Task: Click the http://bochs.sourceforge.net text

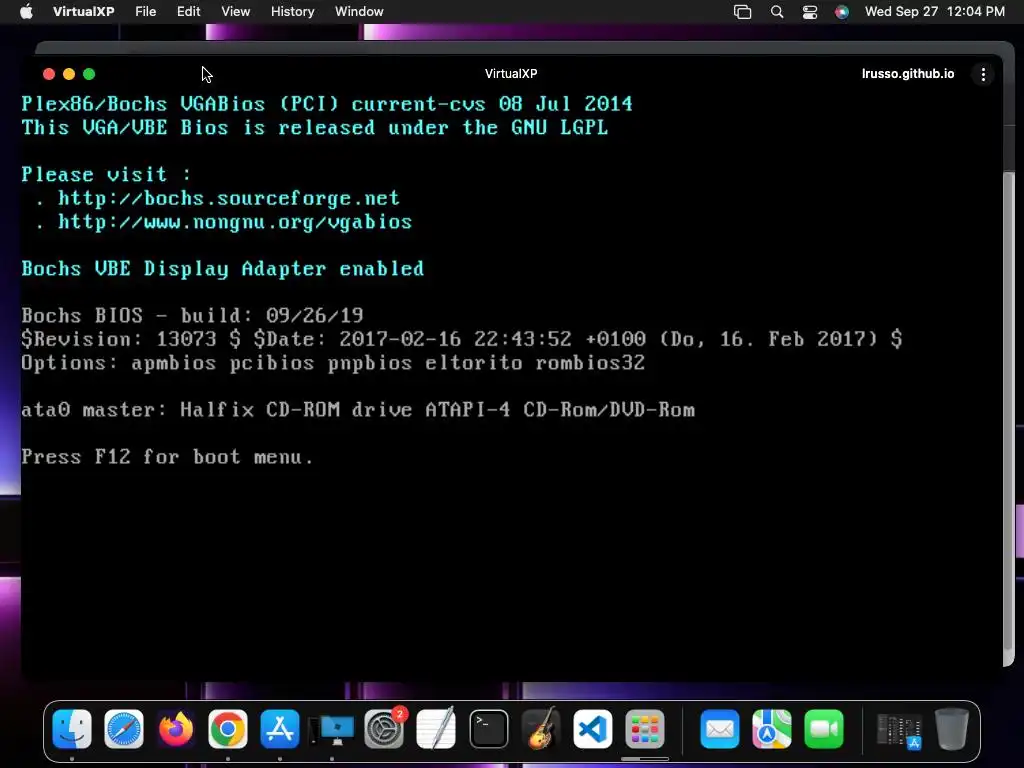Action: [x=229, y=198]
